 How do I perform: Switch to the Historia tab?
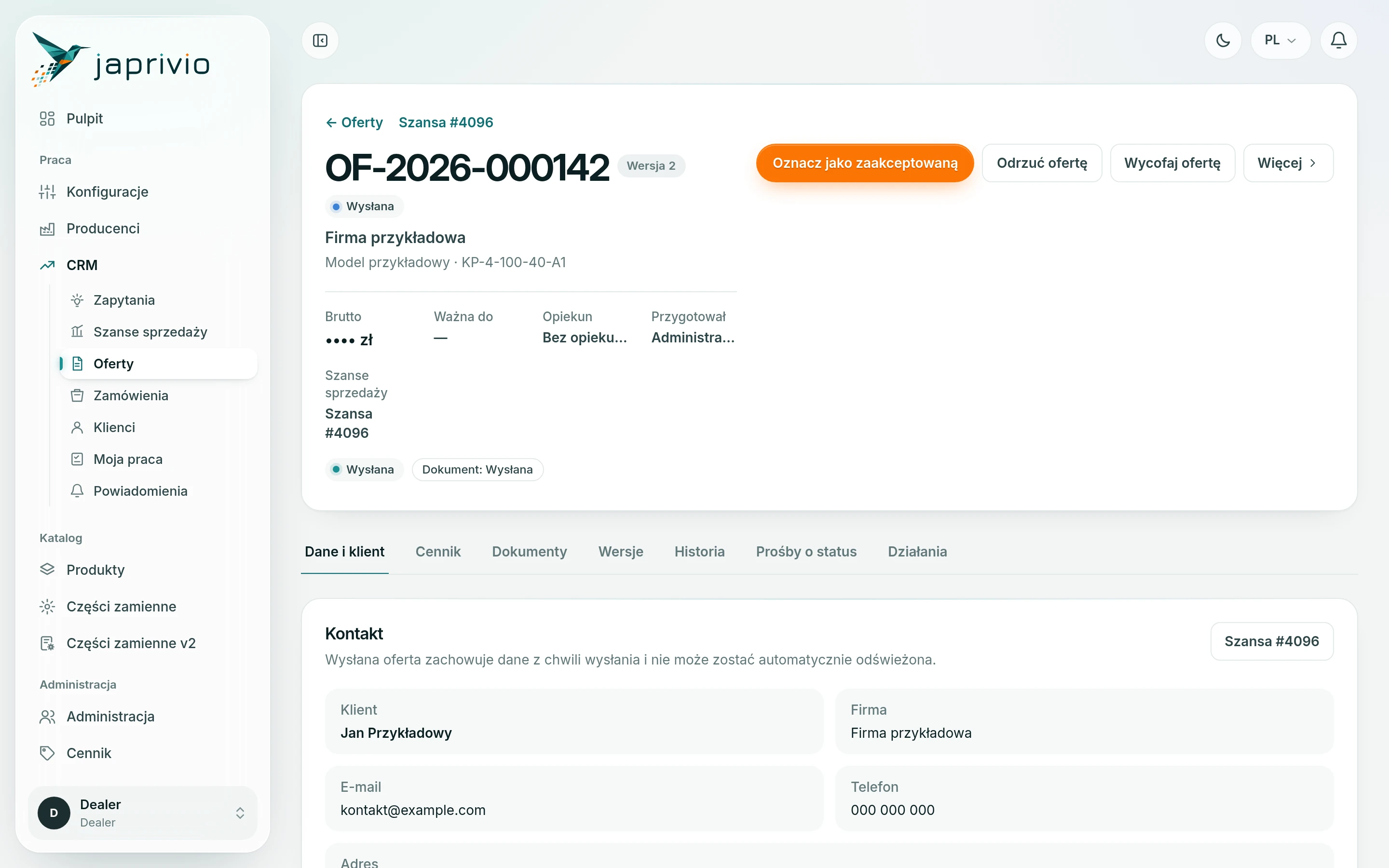[x=699, y=551]
